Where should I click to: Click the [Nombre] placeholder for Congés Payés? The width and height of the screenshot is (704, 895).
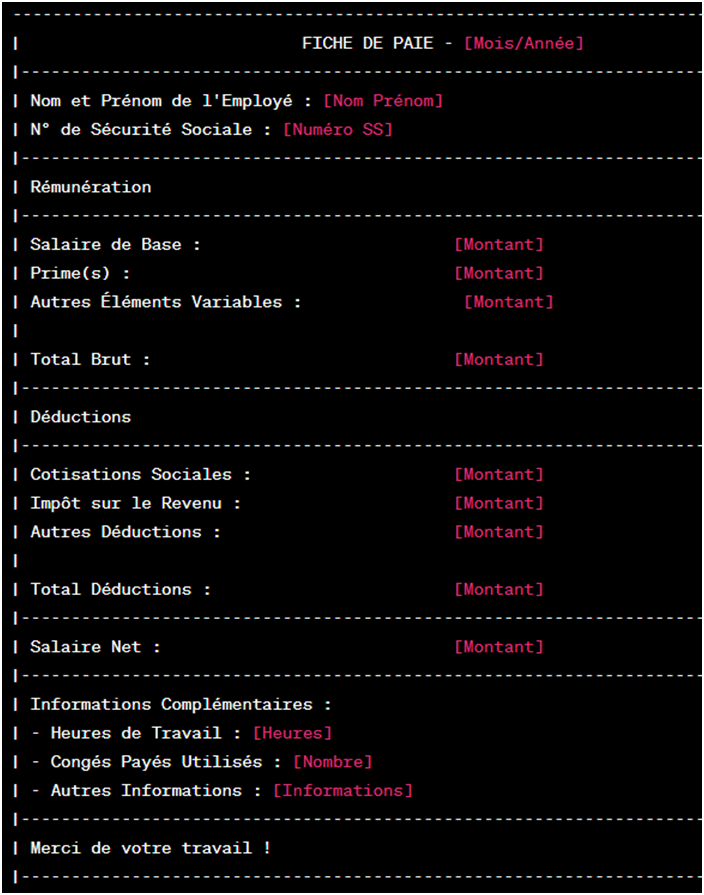click(333, 762)
